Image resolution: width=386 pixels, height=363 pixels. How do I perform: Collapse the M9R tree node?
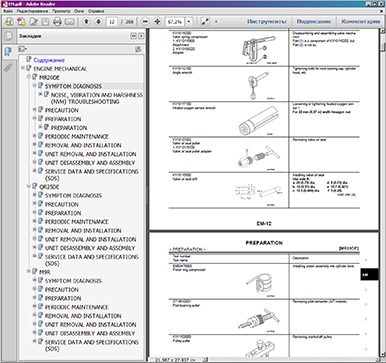click(x=29, y=271)
